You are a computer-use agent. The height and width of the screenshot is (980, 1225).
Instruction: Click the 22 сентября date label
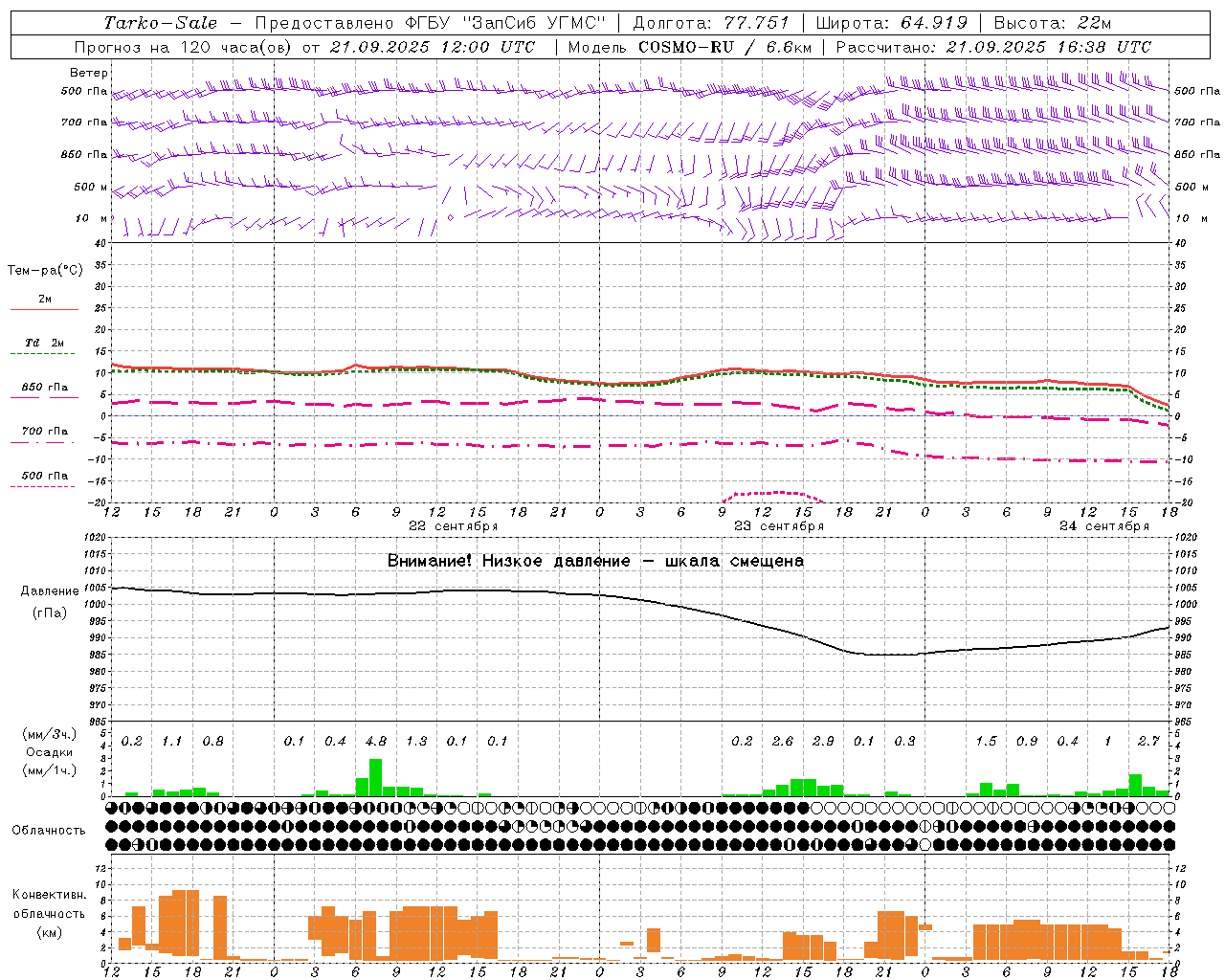(x=453, y=526)
